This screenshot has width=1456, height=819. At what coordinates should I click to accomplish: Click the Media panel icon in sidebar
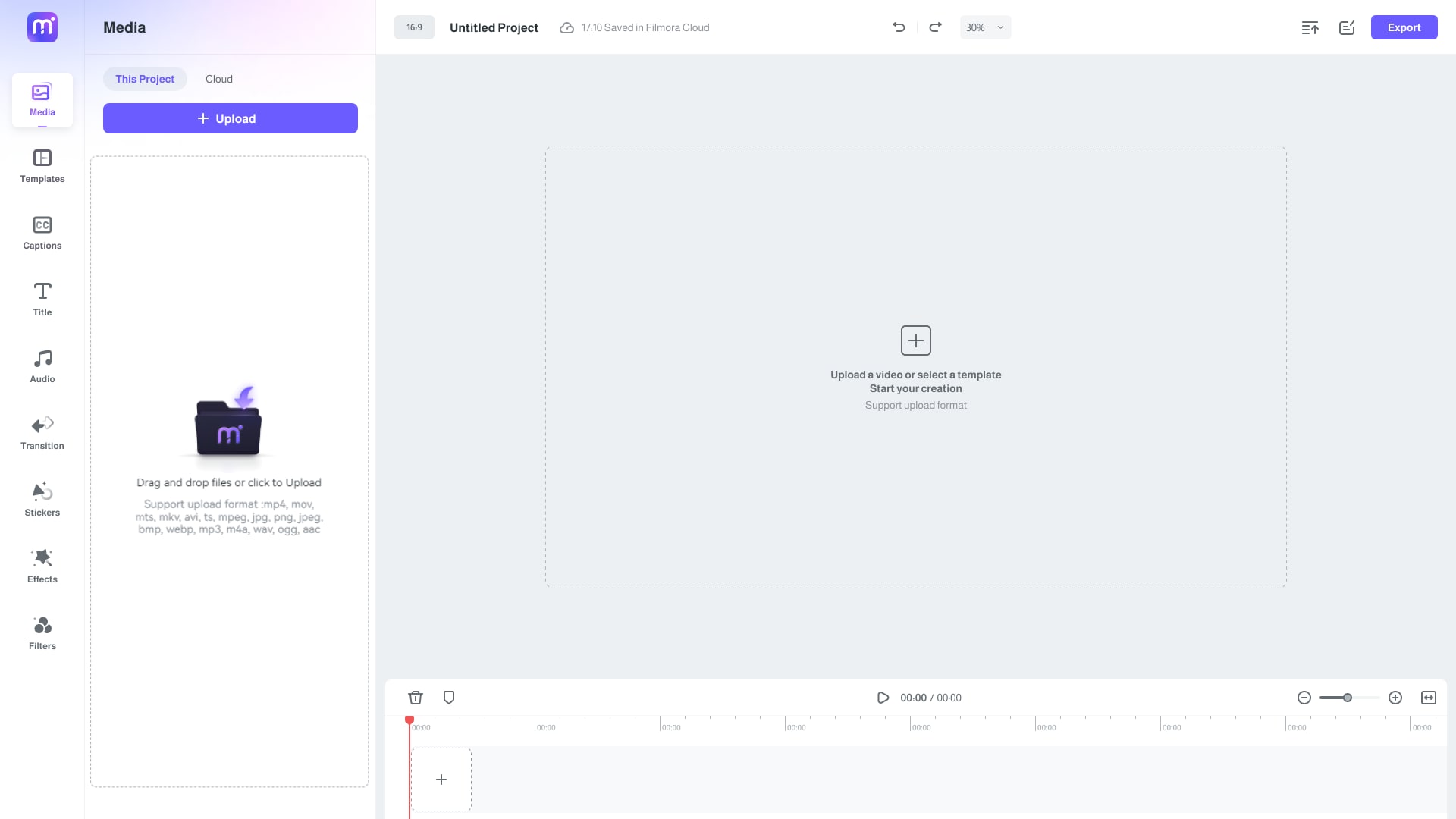click(x=42, y=99)
